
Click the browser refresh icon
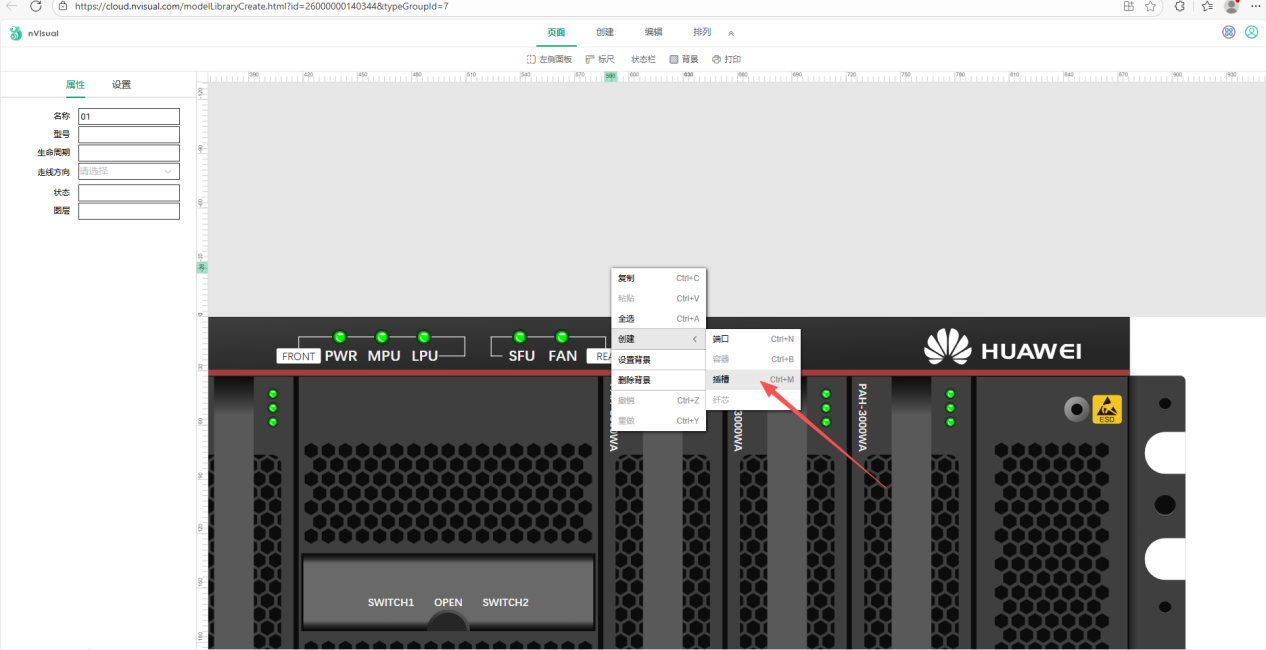[x=35, y=6]
